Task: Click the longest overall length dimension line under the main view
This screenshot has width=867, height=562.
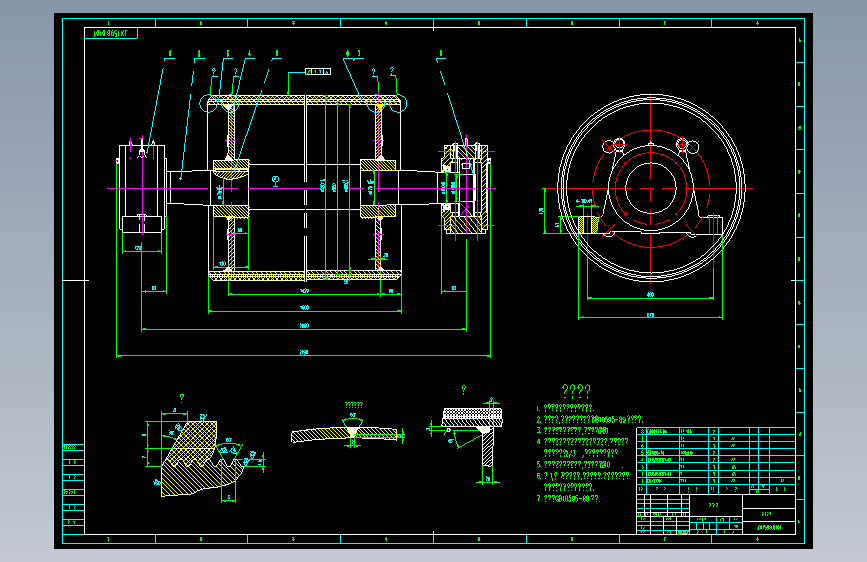Action: point(304,356)
